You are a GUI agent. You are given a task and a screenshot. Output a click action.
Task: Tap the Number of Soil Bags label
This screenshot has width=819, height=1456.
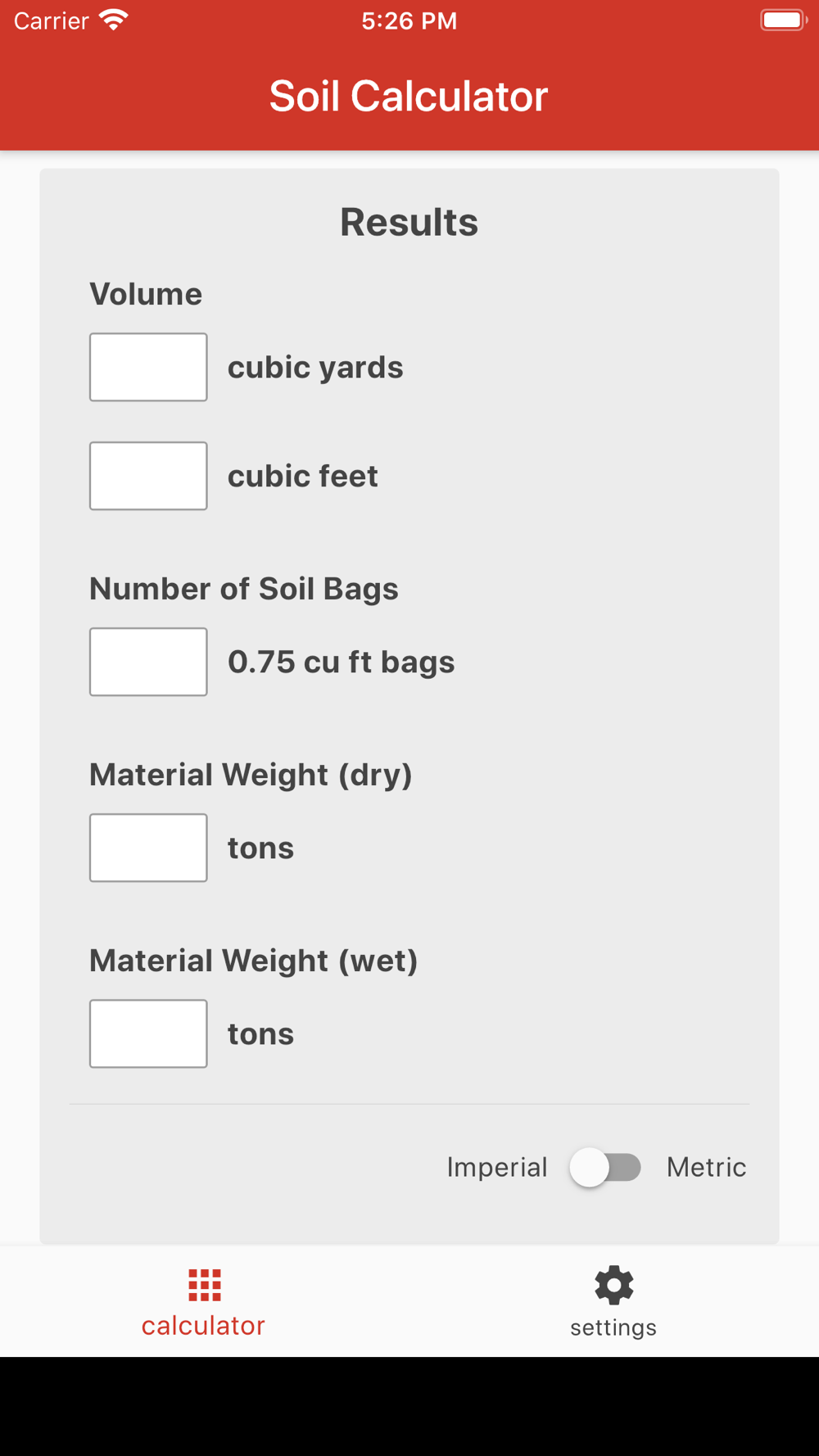[244, 589]
